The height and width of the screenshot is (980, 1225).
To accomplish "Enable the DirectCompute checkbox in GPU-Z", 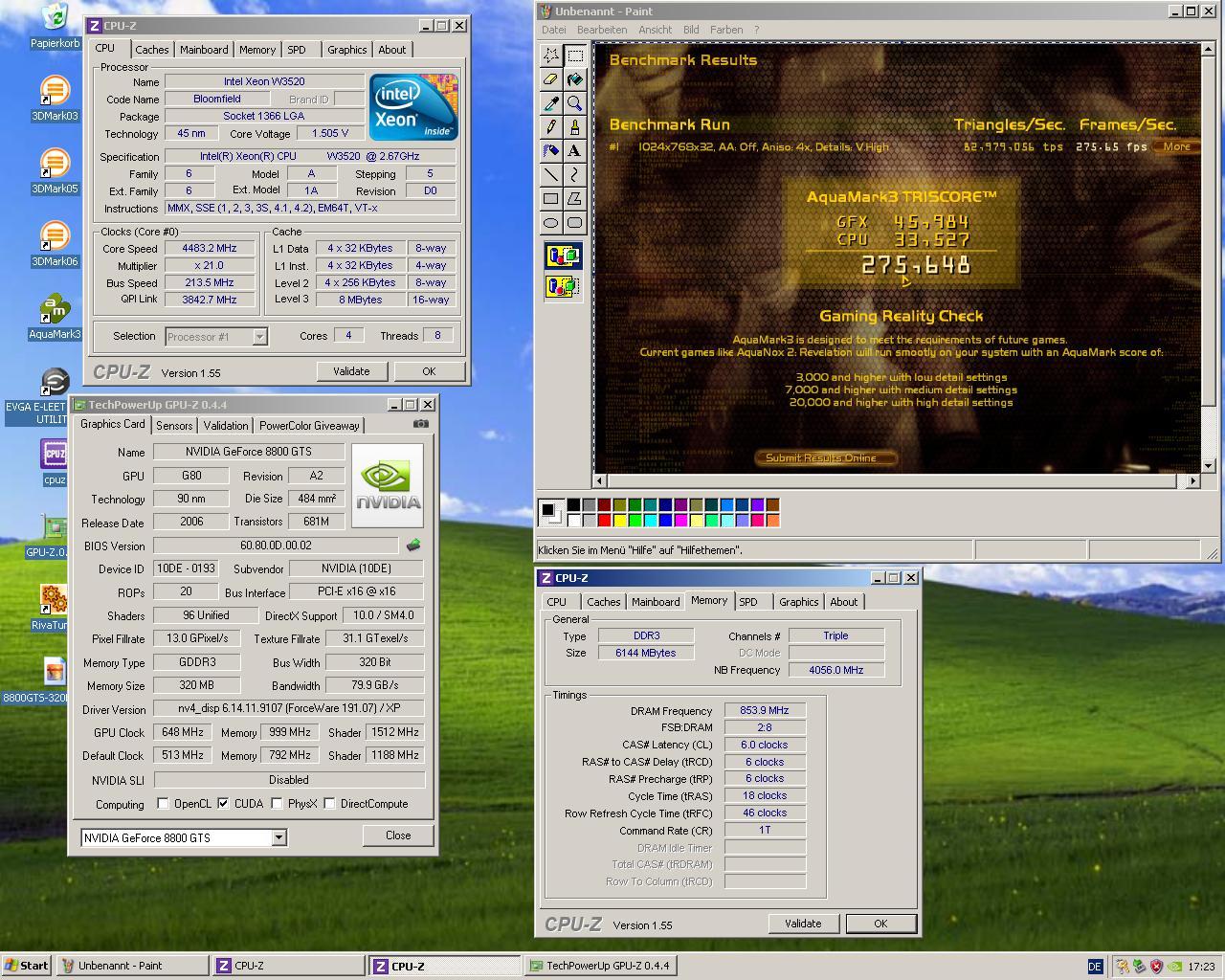I will (329, 804).
